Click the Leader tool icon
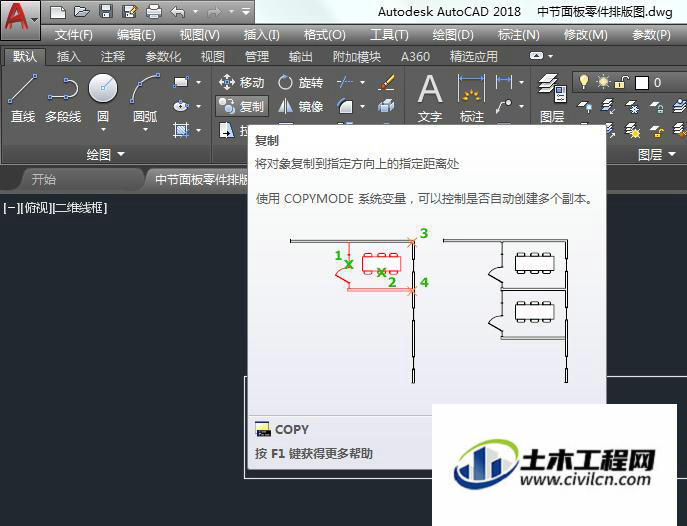687x526 pixels. coord(504,106)
